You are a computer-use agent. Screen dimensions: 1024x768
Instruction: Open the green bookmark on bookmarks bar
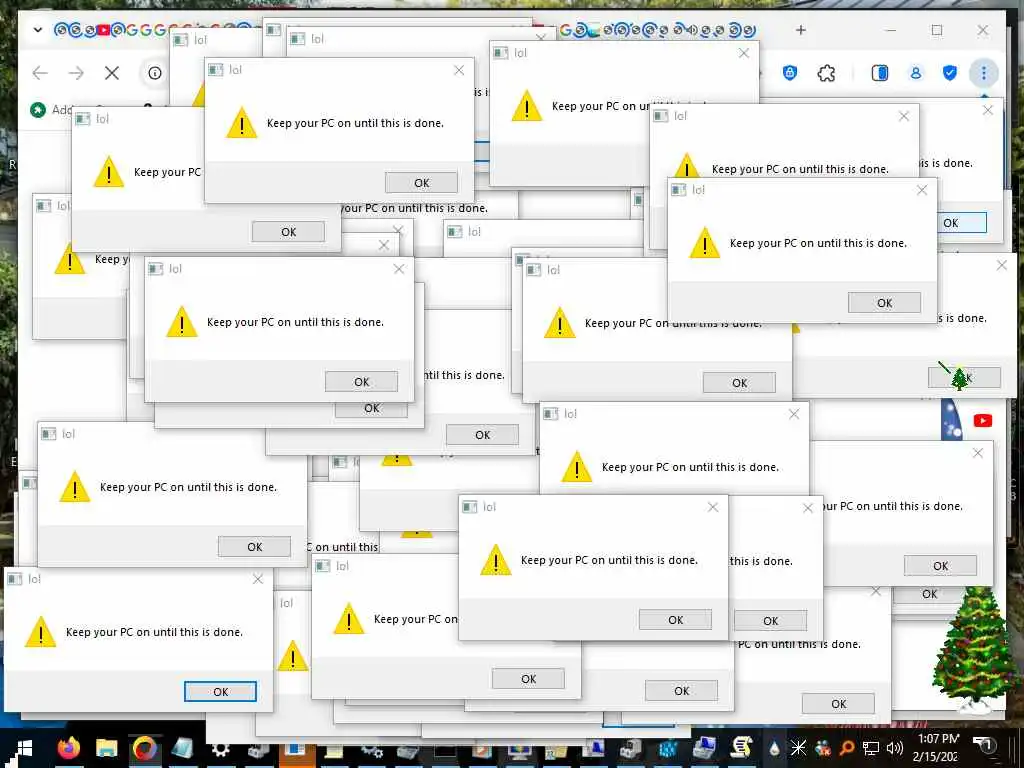pyautogui.click(x=39, y=110)
